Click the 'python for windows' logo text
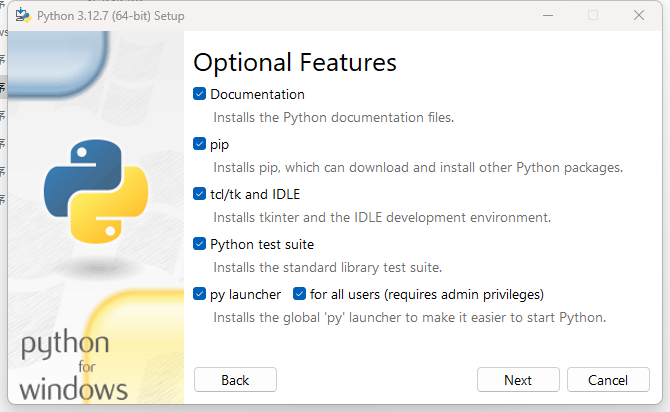The width and height of the screenshot is (670, 412). click(73, 366)
